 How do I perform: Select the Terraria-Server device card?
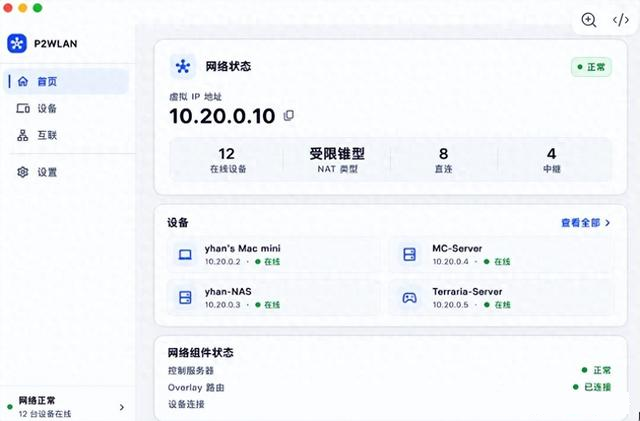point(501,297)
